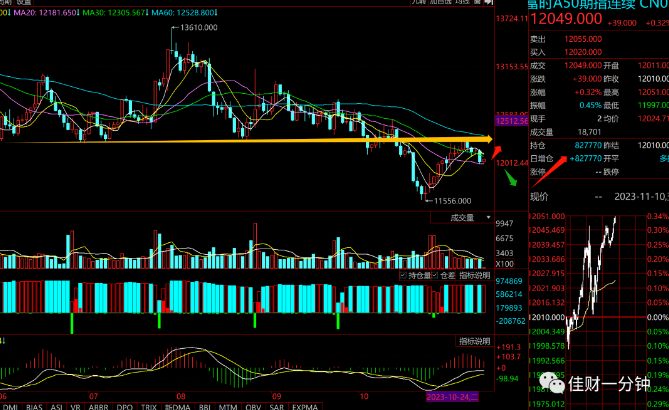The image size is (669, 410).
Task: Click the X100 volume scale label
Action: 505,264
